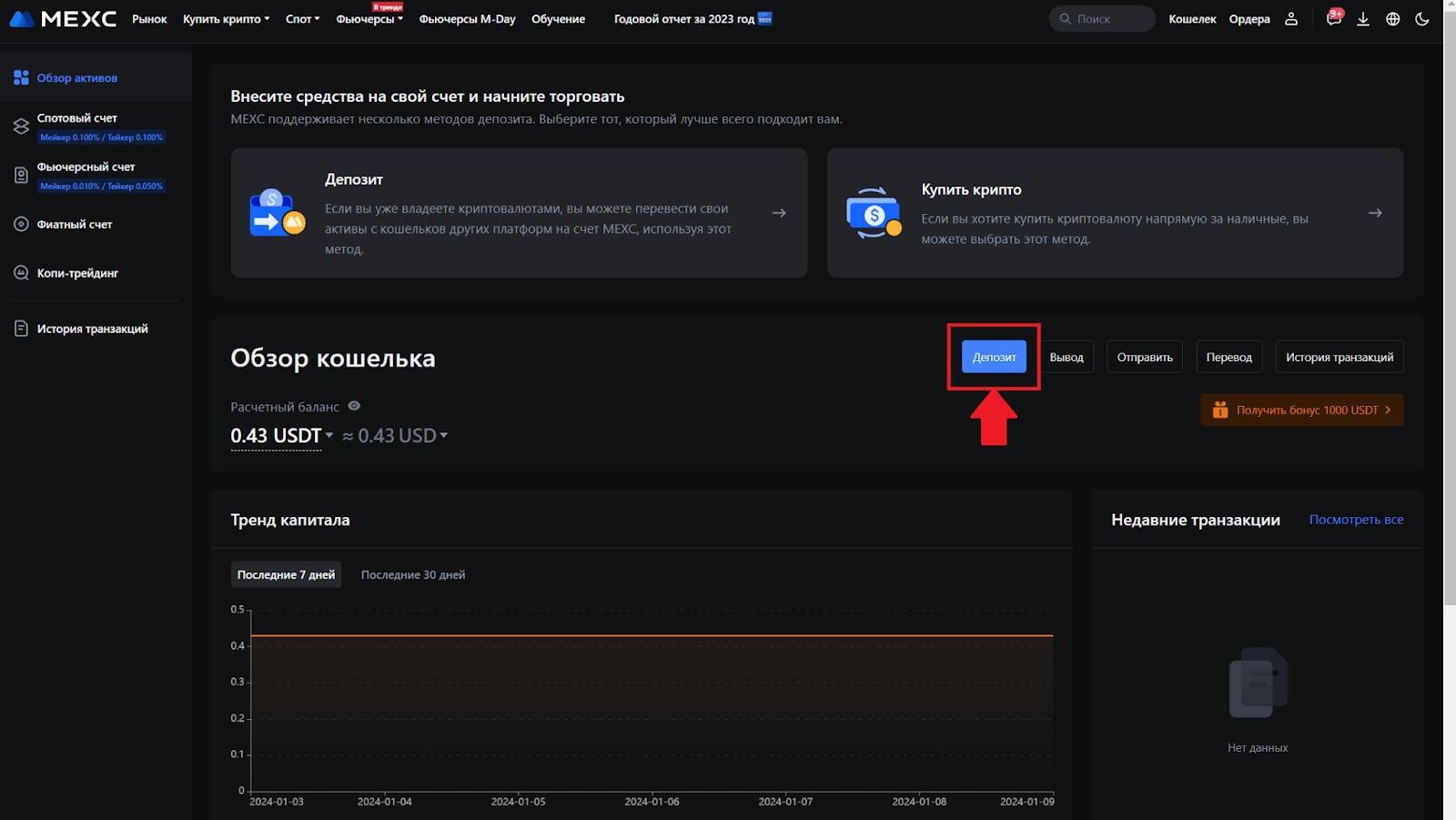Click the Вывод button
1456x820 pixels.
point(1067,357)
